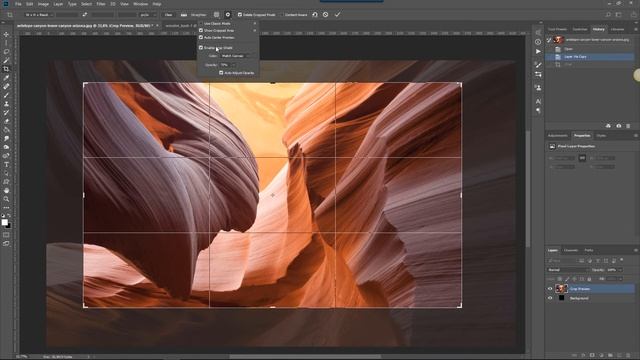Close the antelope canyon document tab
Image resolution: width=640 pixels, height=360 pixels.
tap(158, 26)
